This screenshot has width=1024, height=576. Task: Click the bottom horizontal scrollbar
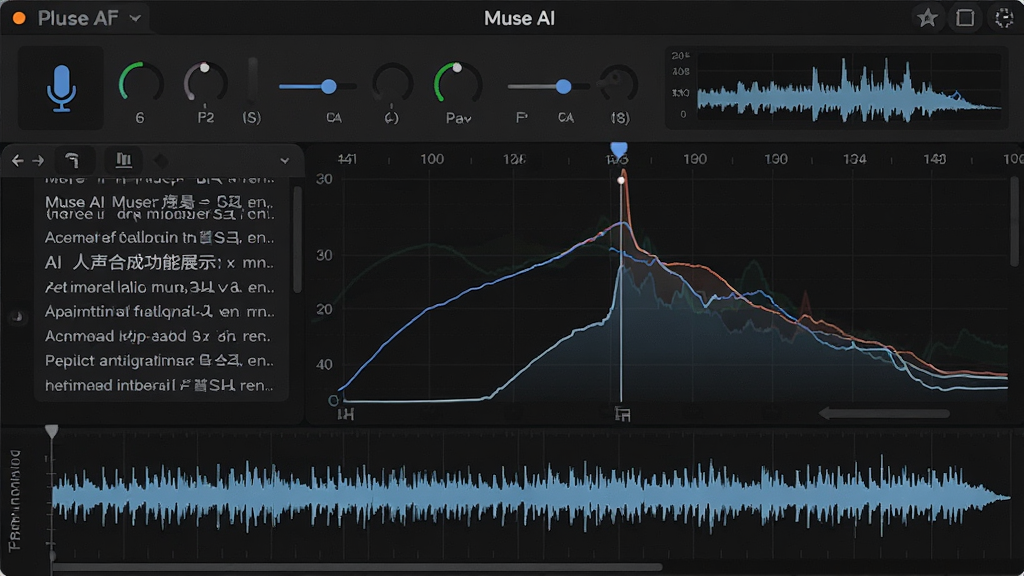tap(357, 568)
